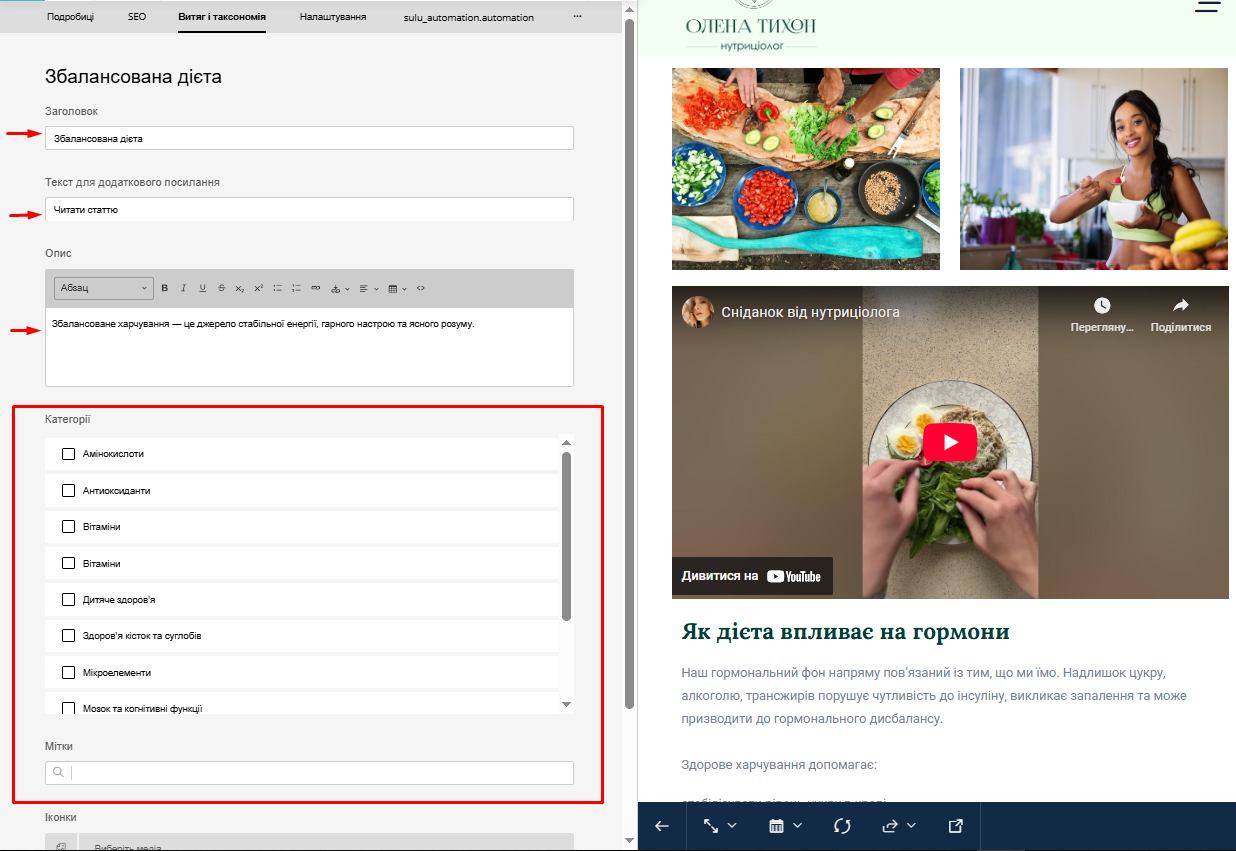The height and width of the screenshot is (851, 1236).
Task: Expand the table insert dropdown
Action: point(397,288)
